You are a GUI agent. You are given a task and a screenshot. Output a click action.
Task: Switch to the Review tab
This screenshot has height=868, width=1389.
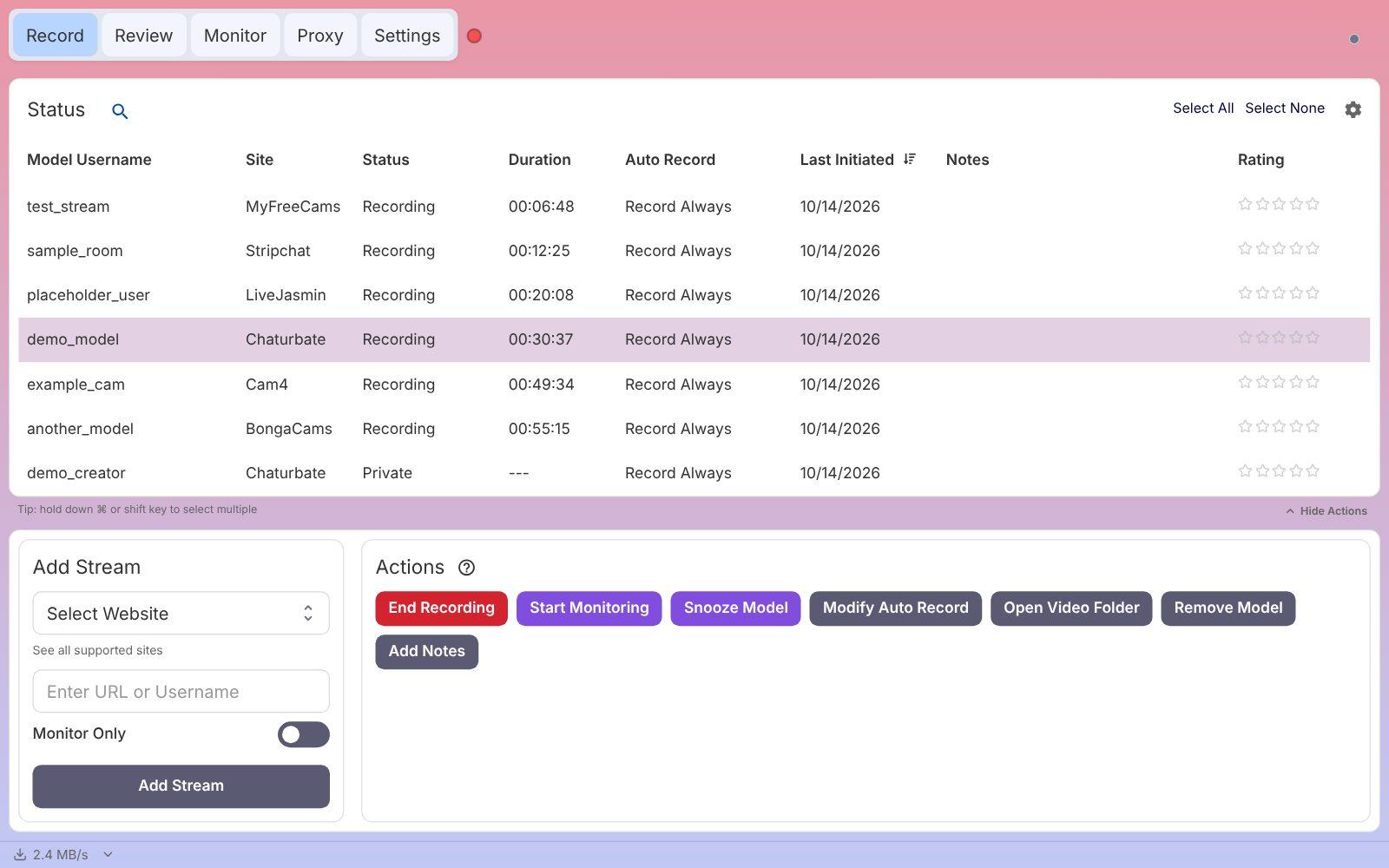pos(143,36)
